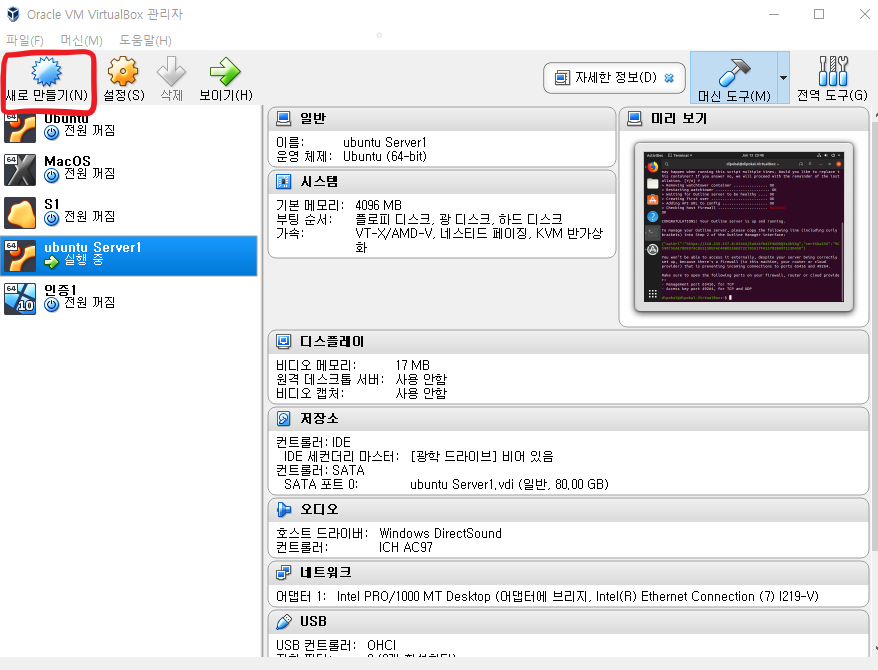Click the 시스템 section chip icon
Image resolution: width=878 pixels, height=670 pixels.
[x=284, y=182]
